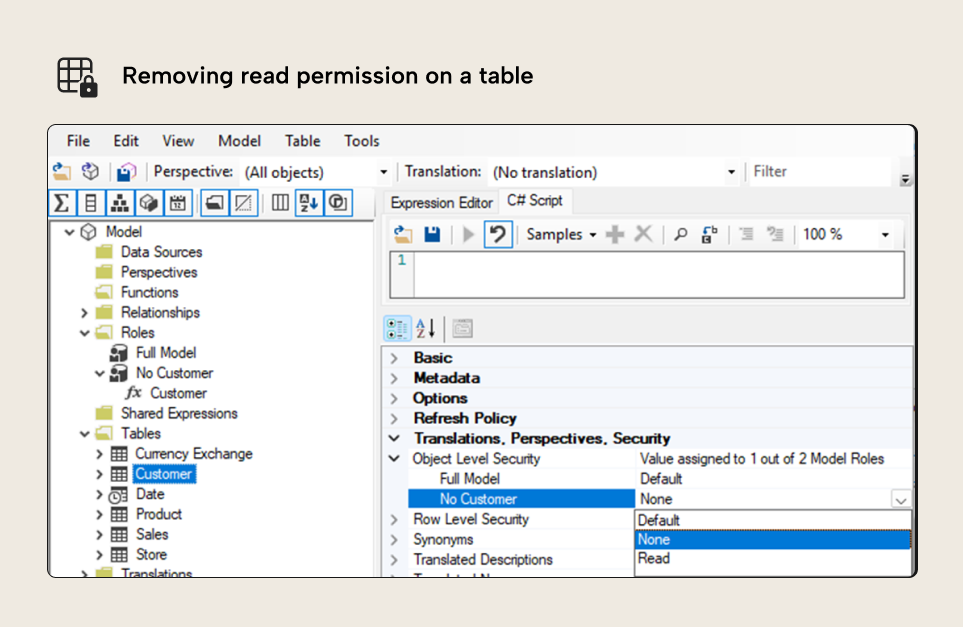Open the Samples dropdown in the script toolbar
The width and height of the screenshot is (963, 627).
(x=560, y=233)
